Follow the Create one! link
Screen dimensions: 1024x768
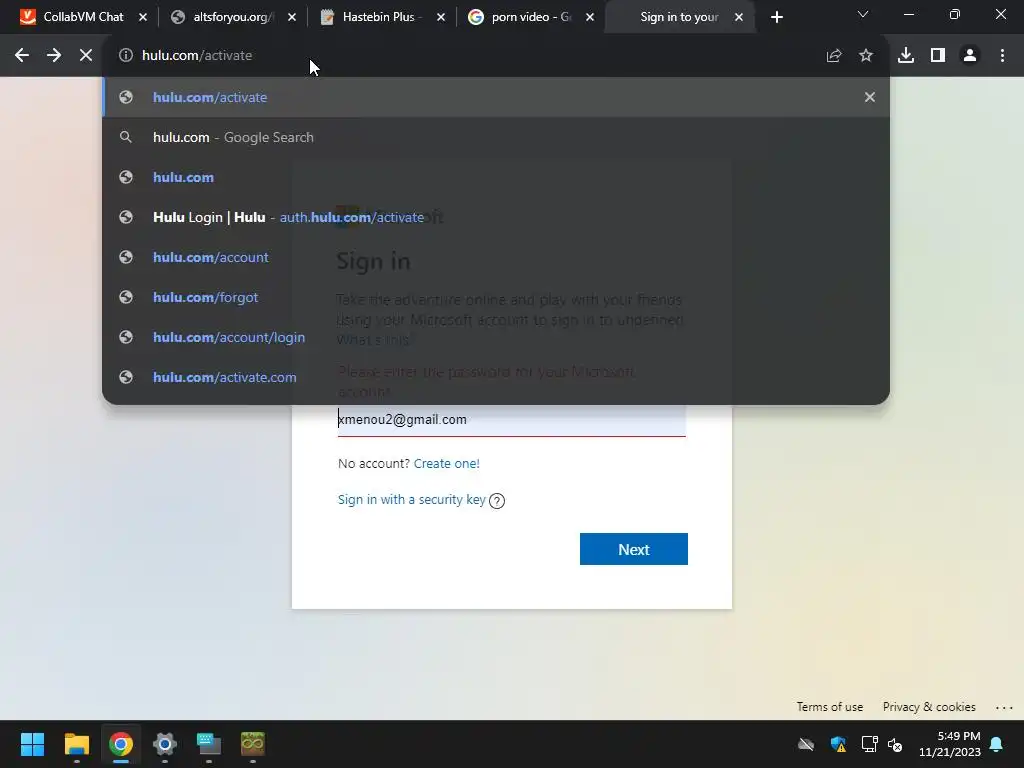(x=447, y=463)
